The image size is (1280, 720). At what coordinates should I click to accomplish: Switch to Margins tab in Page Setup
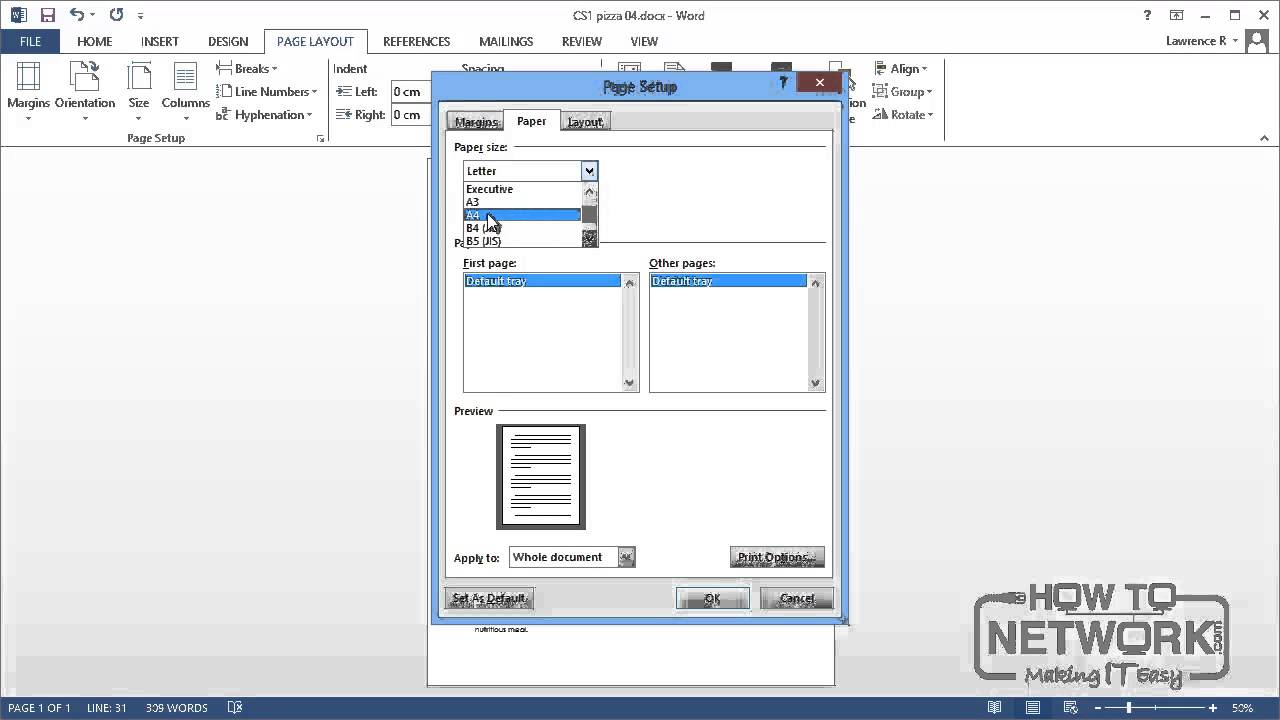[475, 122]
